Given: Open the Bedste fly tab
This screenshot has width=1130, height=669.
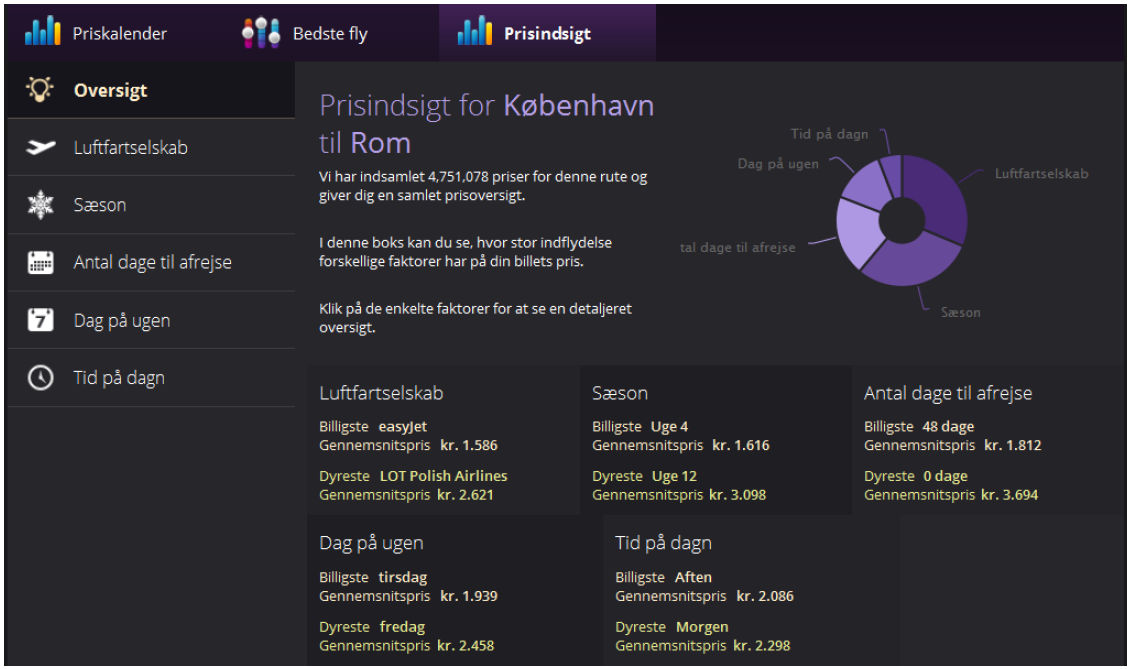Looking at the screenshot, I should pyautogui.click(x=329, y=33).
